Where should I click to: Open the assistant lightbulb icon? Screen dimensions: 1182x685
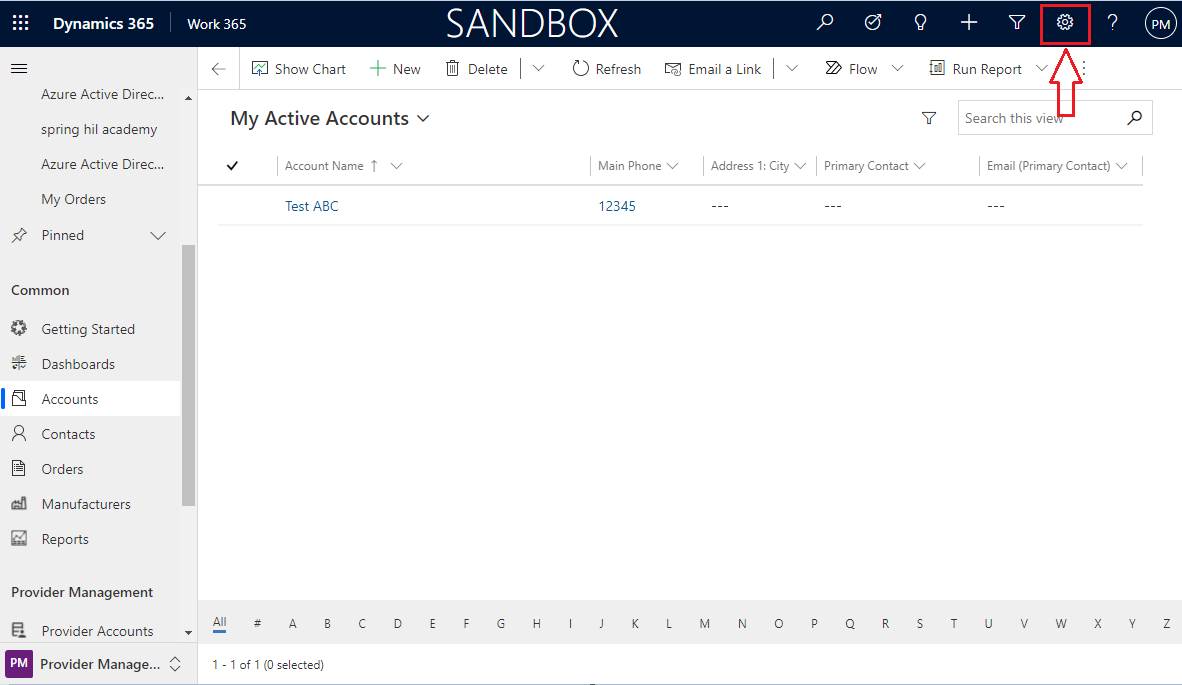pyautogui.click(x=920, y=23)
